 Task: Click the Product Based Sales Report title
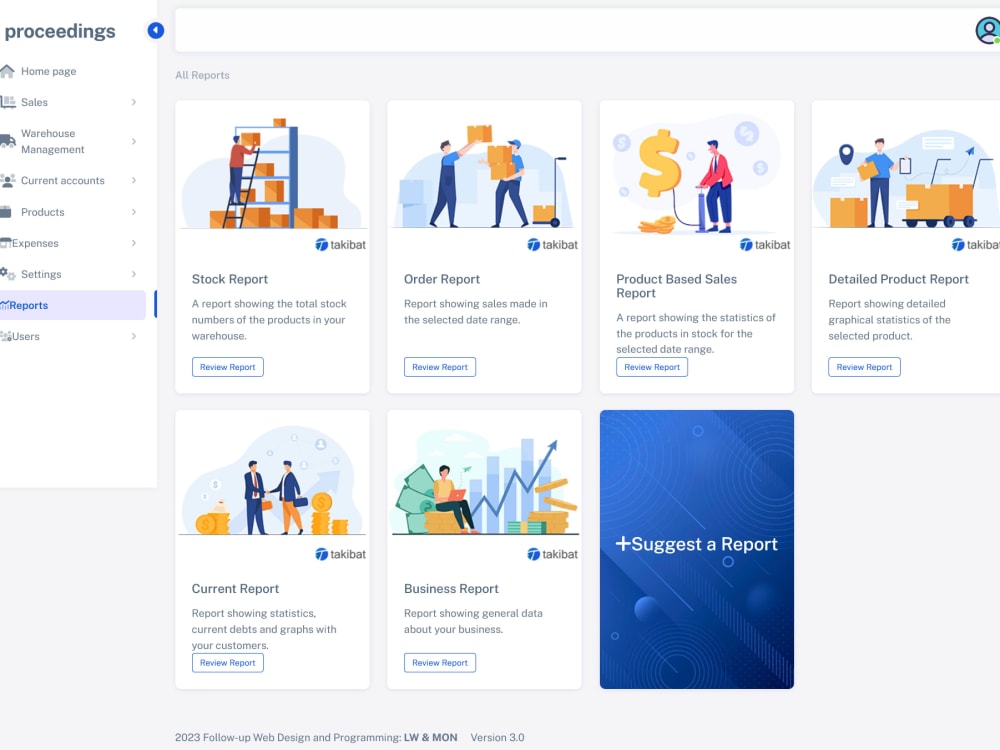point(677,286)
